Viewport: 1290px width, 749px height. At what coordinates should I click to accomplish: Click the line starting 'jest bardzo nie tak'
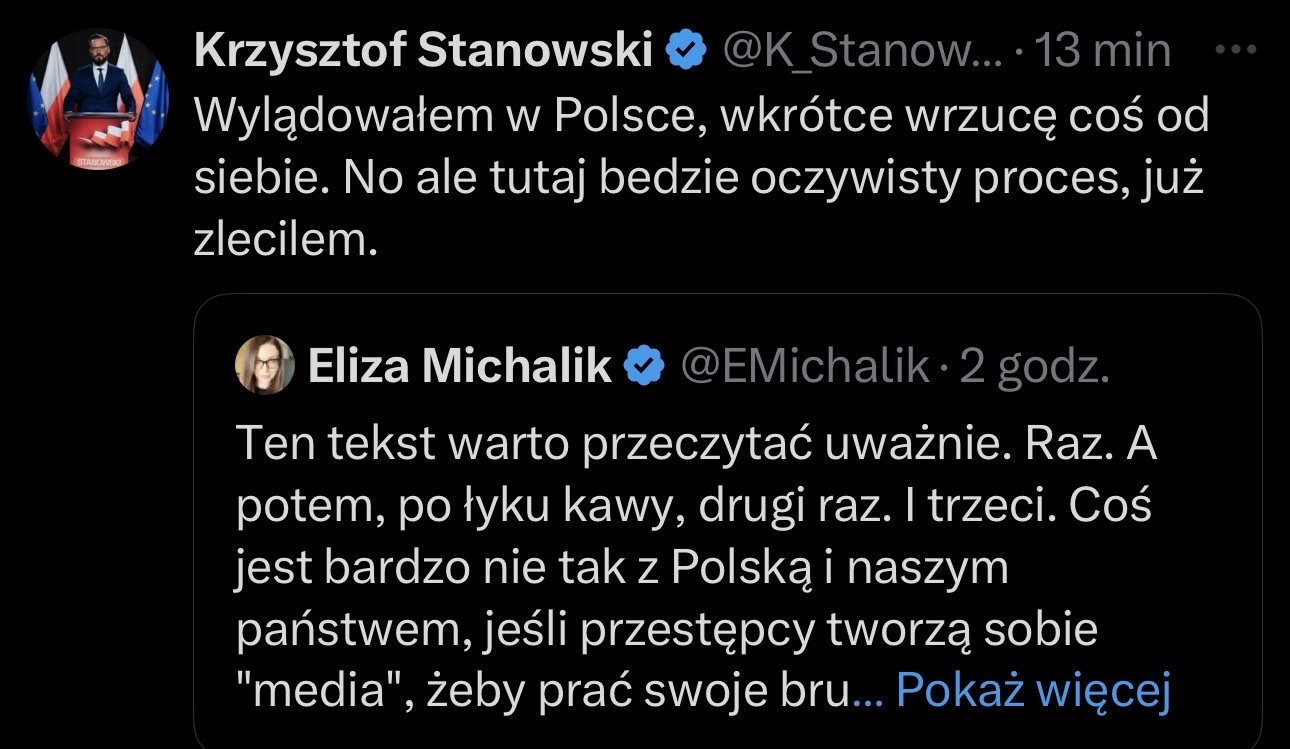point(622,568)
